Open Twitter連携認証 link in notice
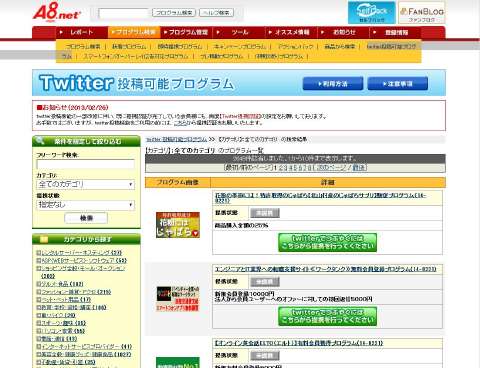Image resolution: width=480 pixels, height=368 pixels. click(240, 116)
